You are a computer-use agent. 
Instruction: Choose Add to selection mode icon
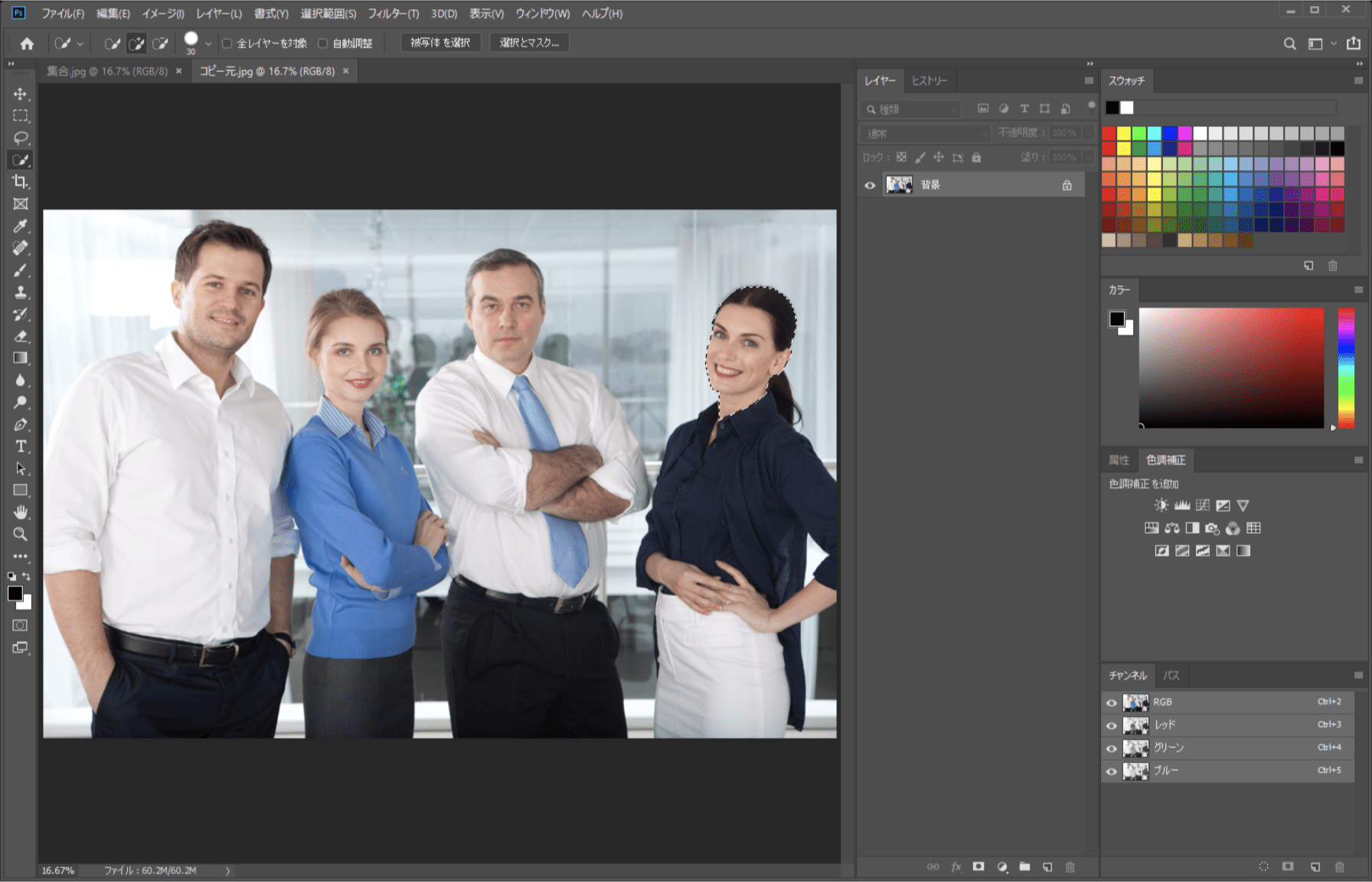[136, 44]
